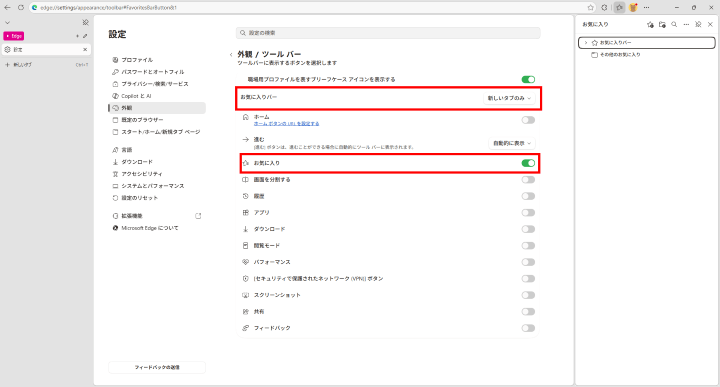
Task: Open パスワードとオートフィル settings
Action: click(x=157, y=72)
